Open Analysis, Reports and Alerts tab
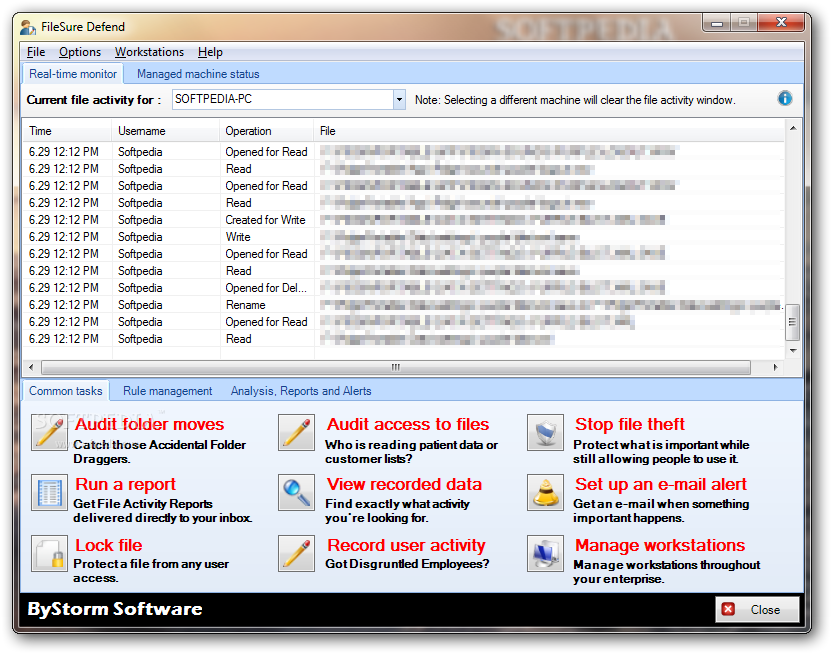 click(301, 391)
